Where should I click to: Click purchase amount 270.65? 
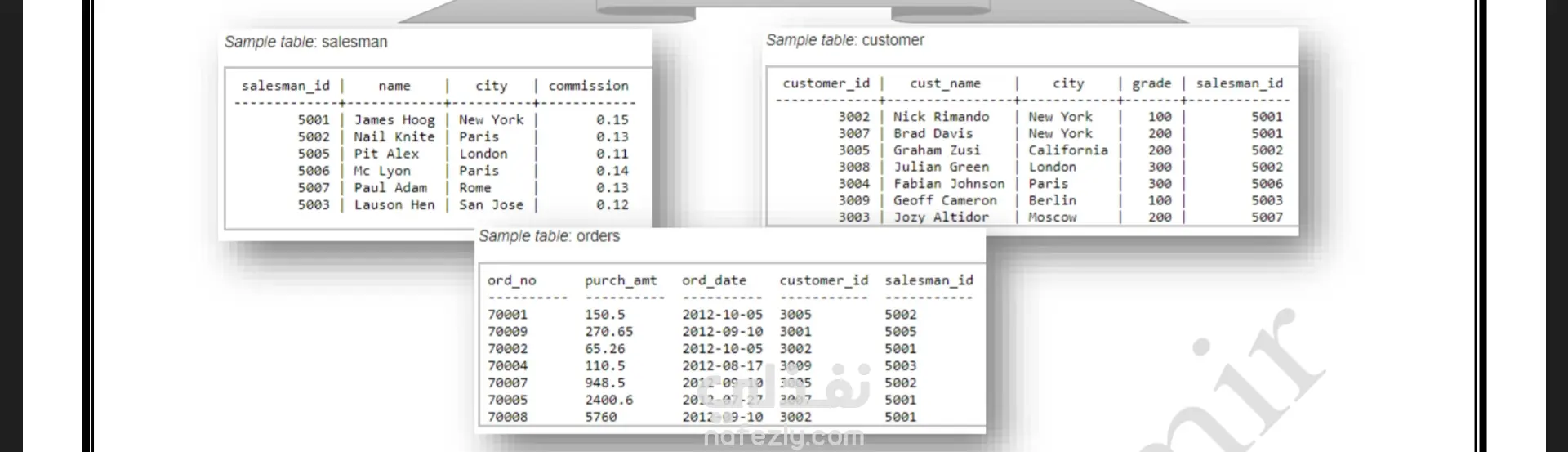pyautogui.click(x=608, y=332)
